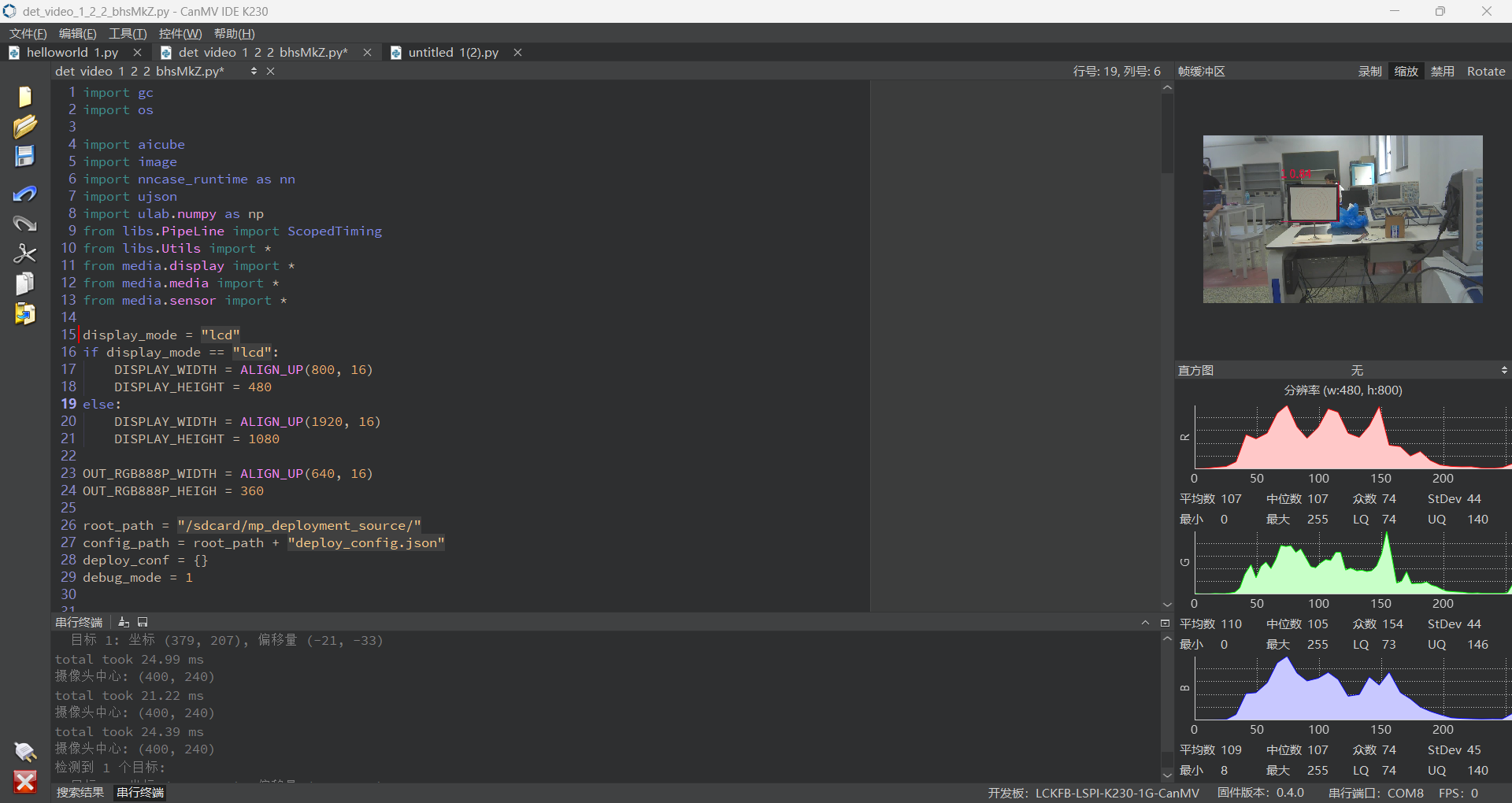Click the 串行端口 COM8 status entry
Screen dimensions: 1512x803
(1376, 793)
